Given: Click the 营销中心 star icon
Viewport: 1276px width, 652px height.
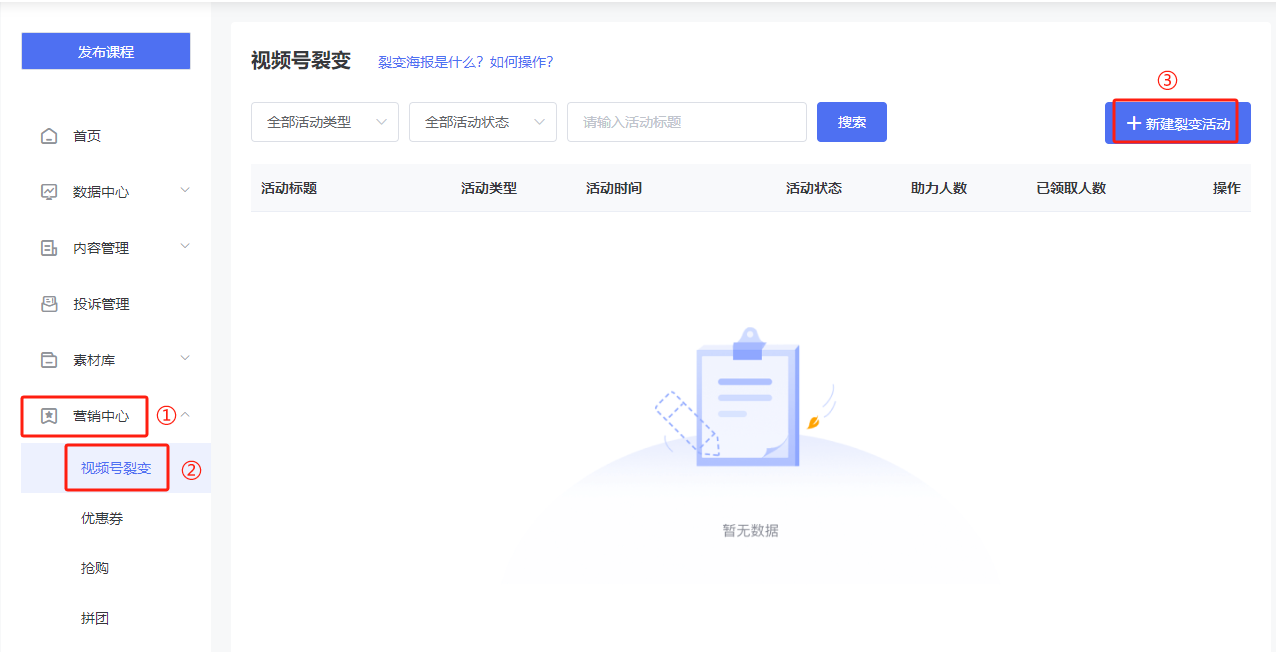Looking at the screenshot, I should coord(49,416).
